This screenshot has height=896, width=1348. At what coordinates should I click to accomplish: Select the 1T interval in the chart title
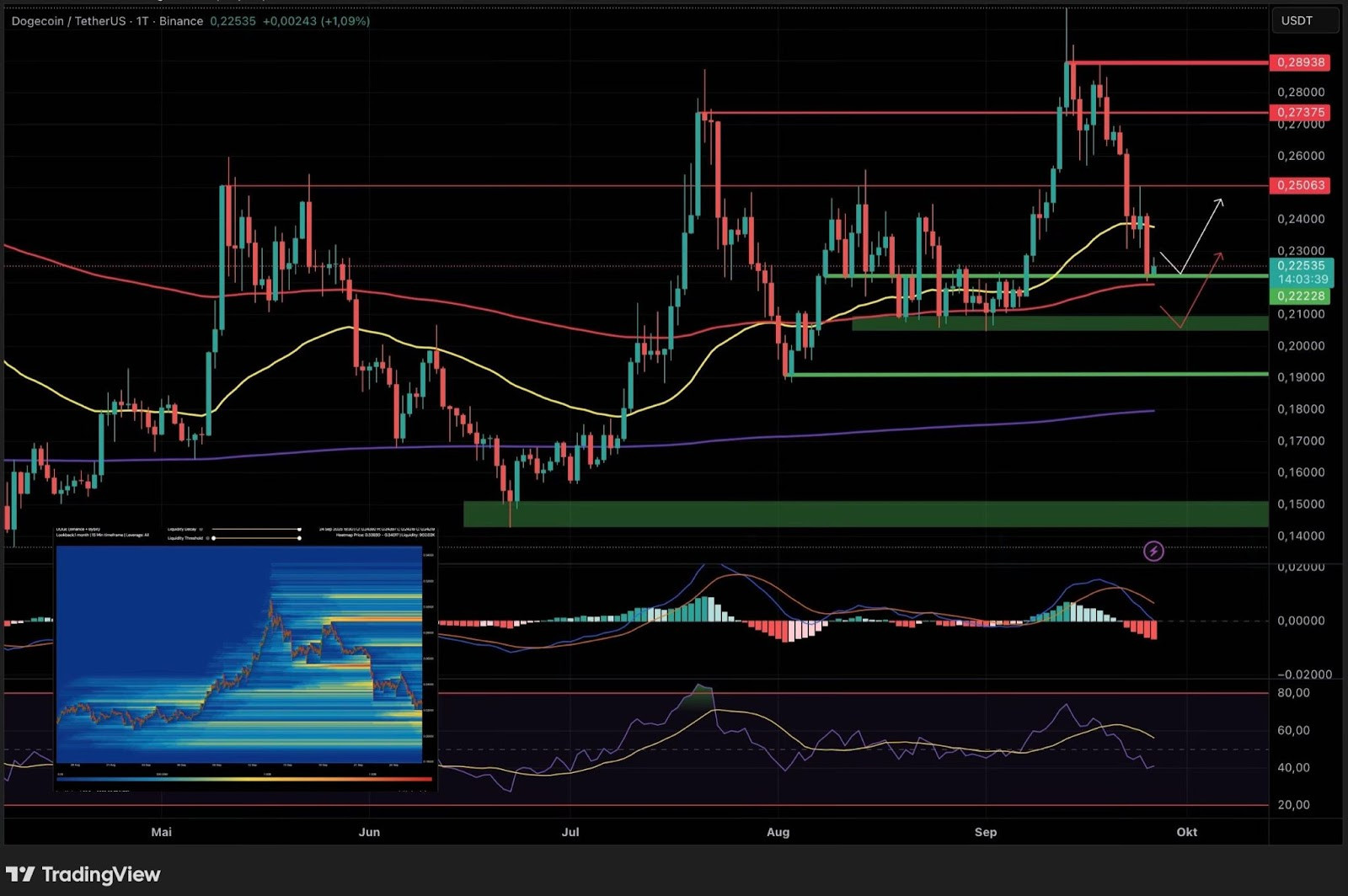[142, 21]
